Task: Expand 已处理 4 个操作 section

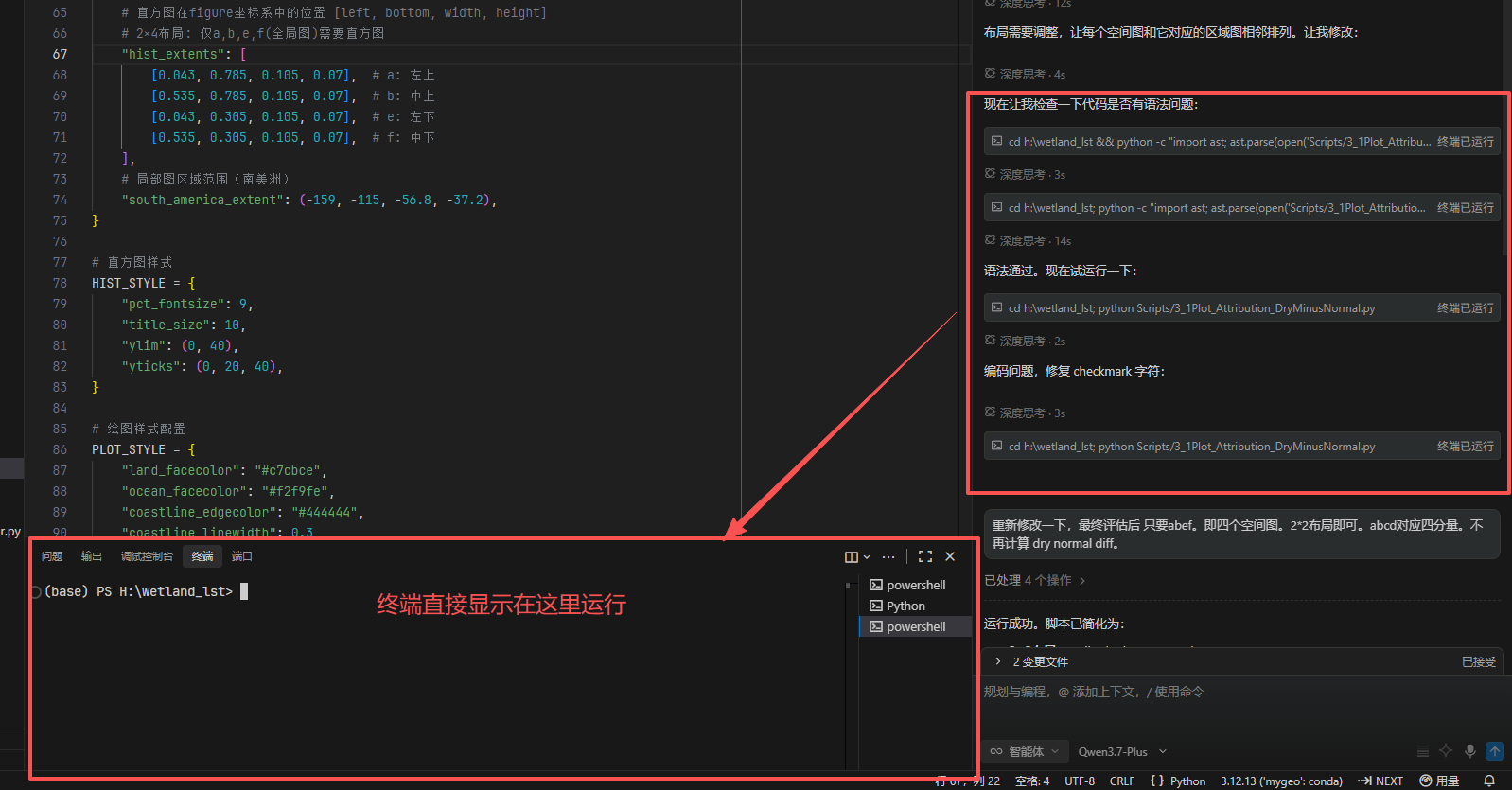Action: (x=1035, y=580)
